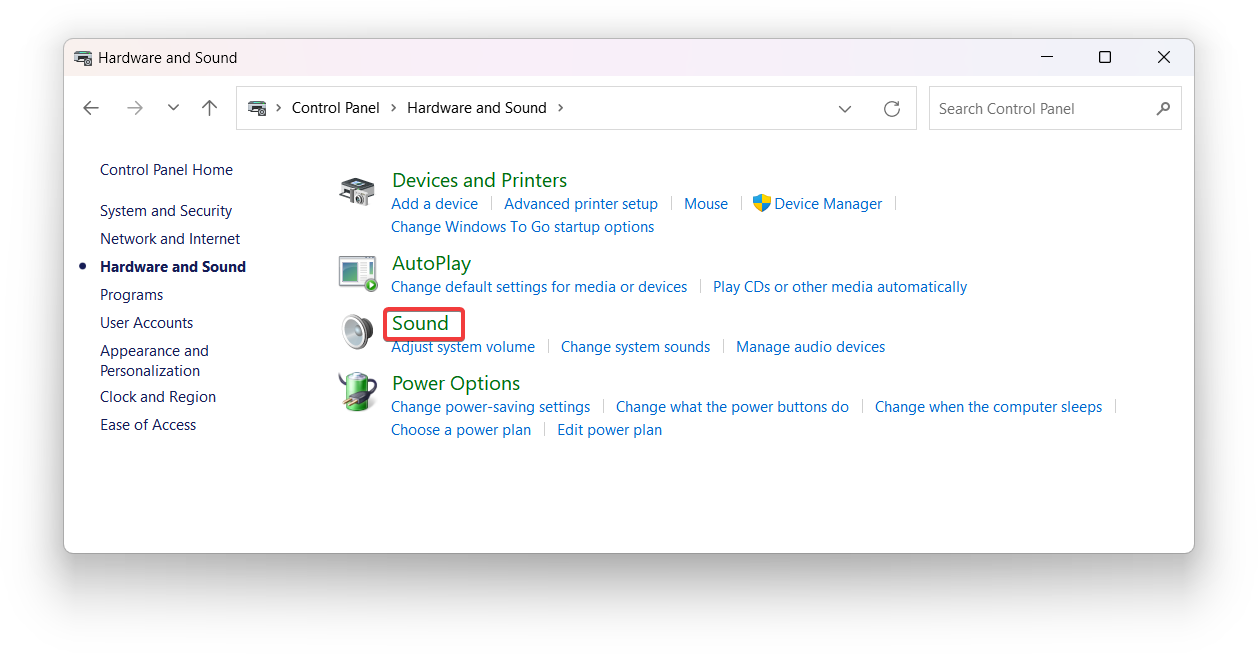Open User Accounts category
This screenshot has width=1258, height=654.
[146, 323]
